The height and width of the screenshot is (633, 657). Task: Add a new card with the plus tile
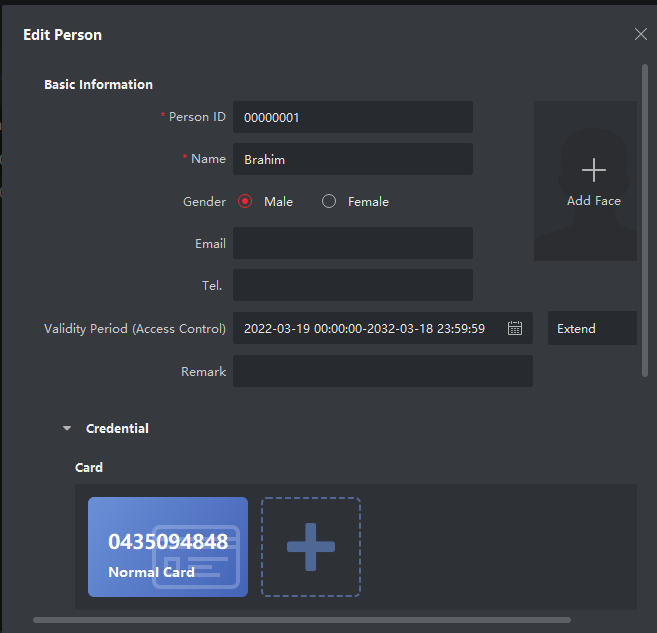pos(311,547)
